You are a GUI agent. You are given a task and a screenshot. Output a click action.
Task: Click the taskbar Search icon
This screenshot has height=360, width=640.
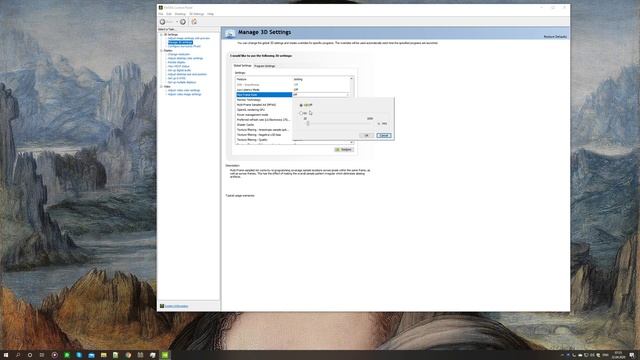pos(18,355)
